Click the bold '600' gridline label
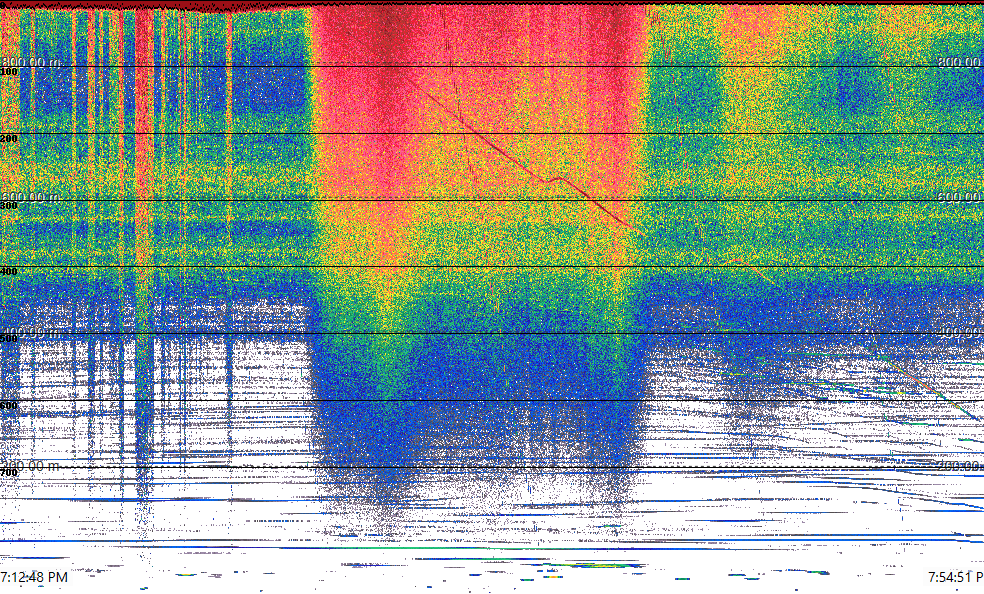984x594 pixels. 9,405
